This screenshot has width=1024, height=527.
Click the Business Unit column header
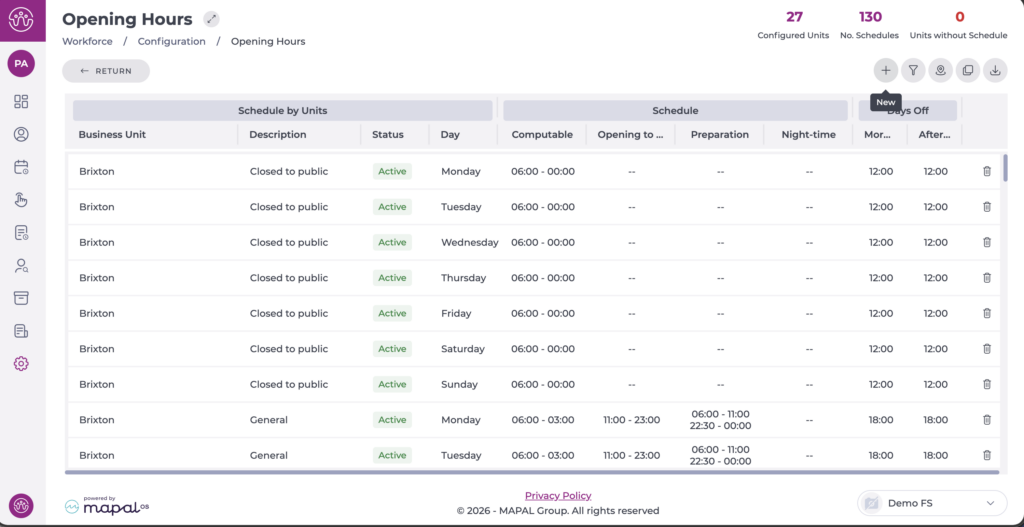click(x=112, y=135)
